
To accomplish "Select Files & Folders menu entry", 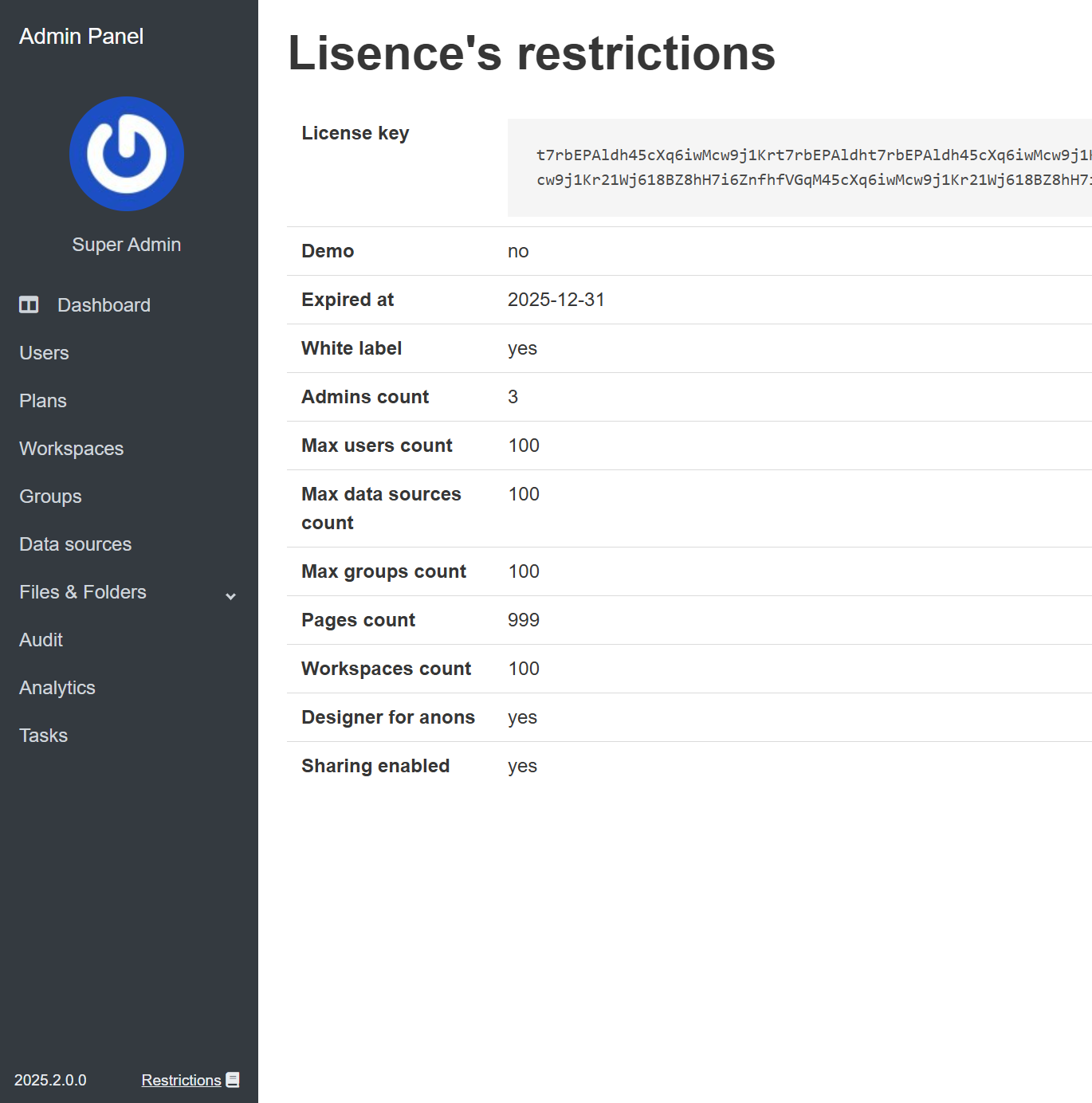I will (x=83, y=592).
